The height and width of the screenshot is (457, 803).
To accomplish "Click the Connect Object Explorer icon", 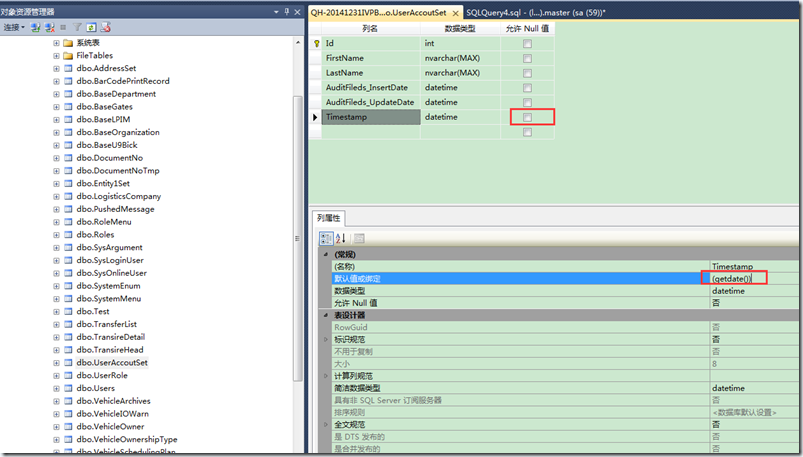I will (35, 27).
